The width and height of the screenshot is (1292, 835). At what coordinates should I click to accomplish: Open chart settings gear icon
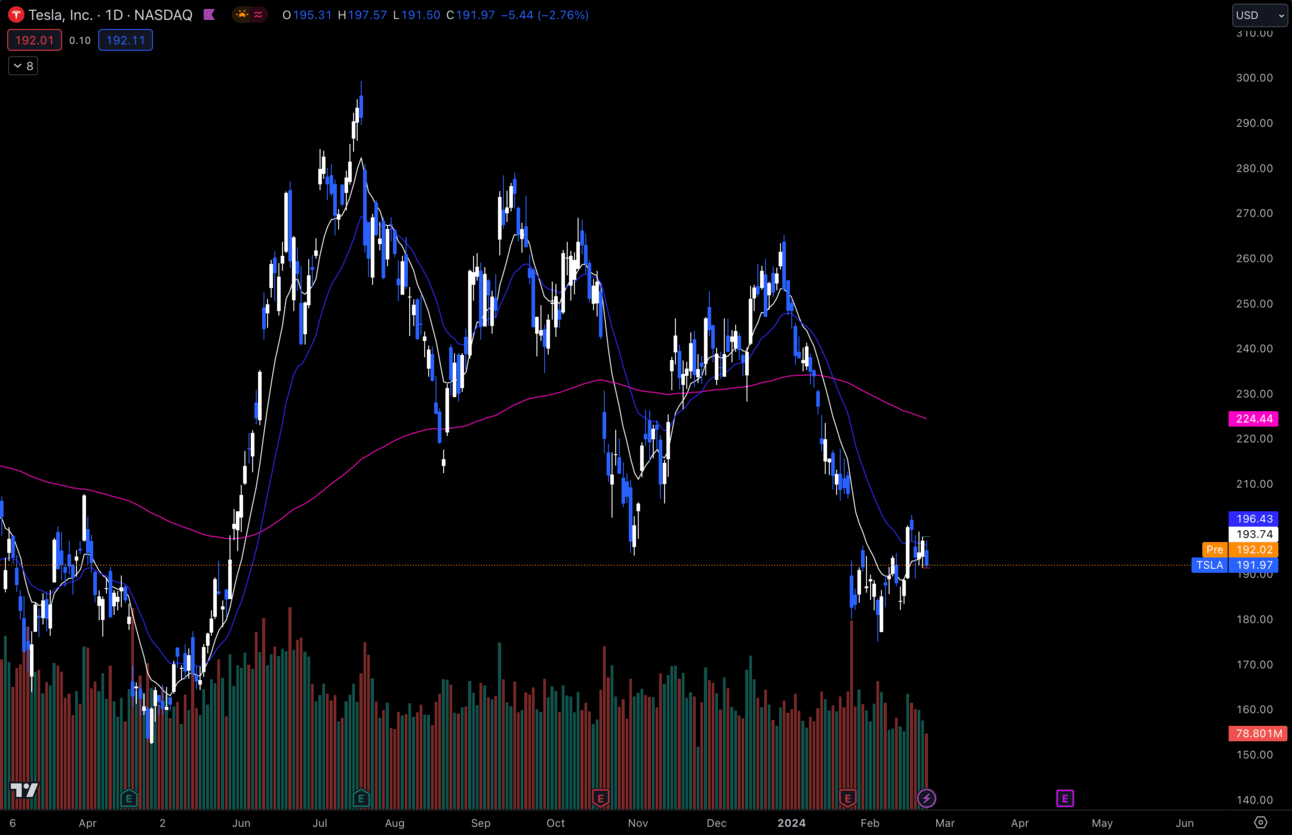1260,823
